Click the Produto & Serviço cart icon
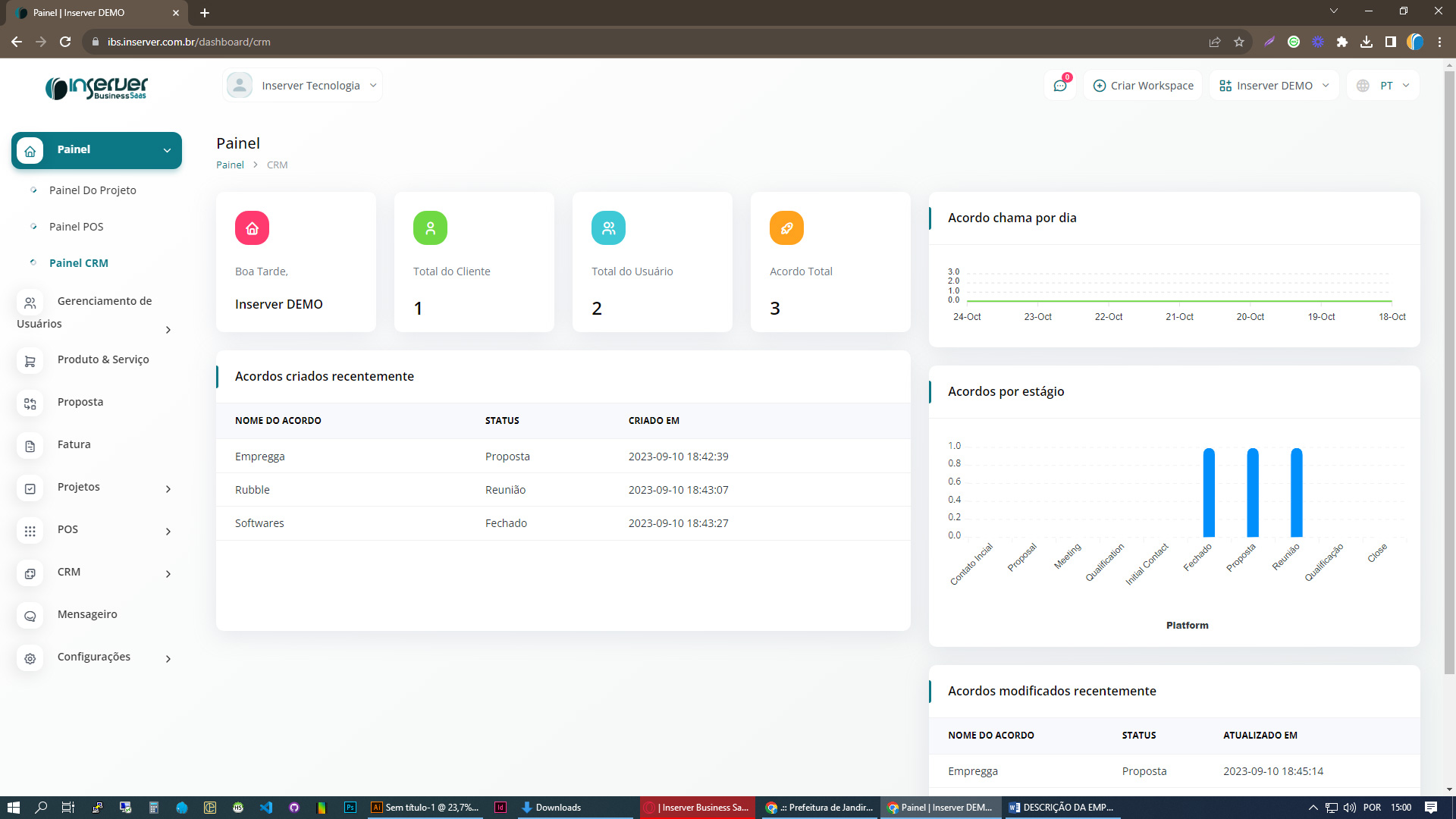Image resolution: width=1456 pixels, height=819 pixels. [x=30, y=361]
